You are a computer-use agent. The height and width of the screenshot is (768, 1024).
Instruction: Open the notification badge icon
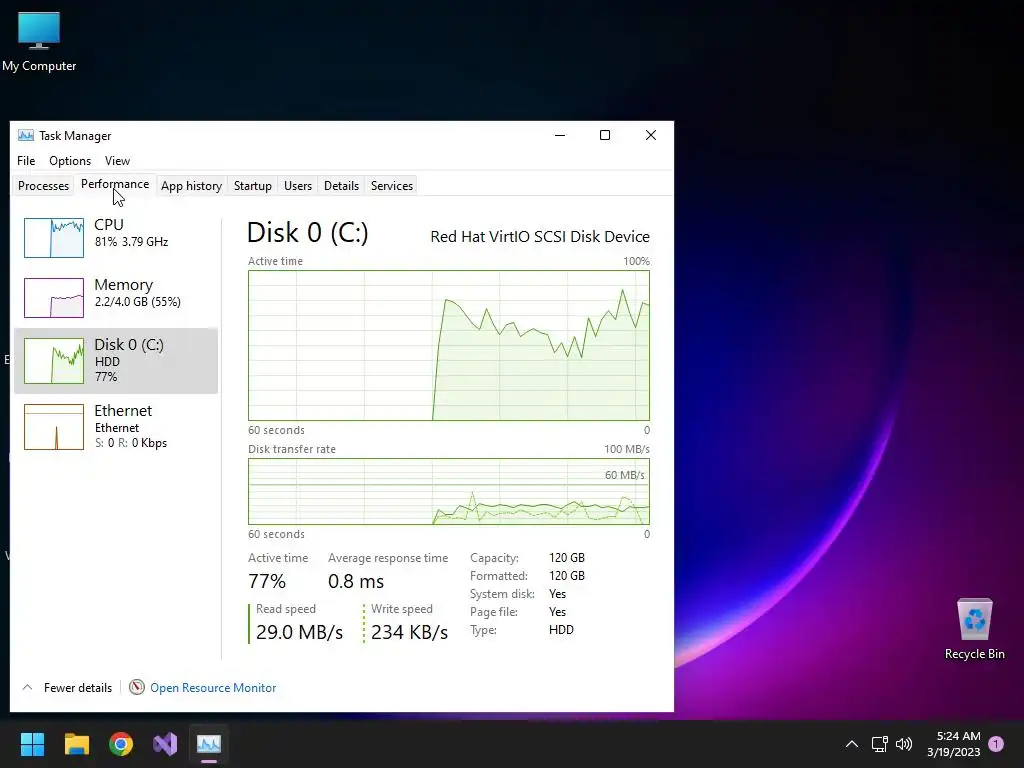pos(996,743)
